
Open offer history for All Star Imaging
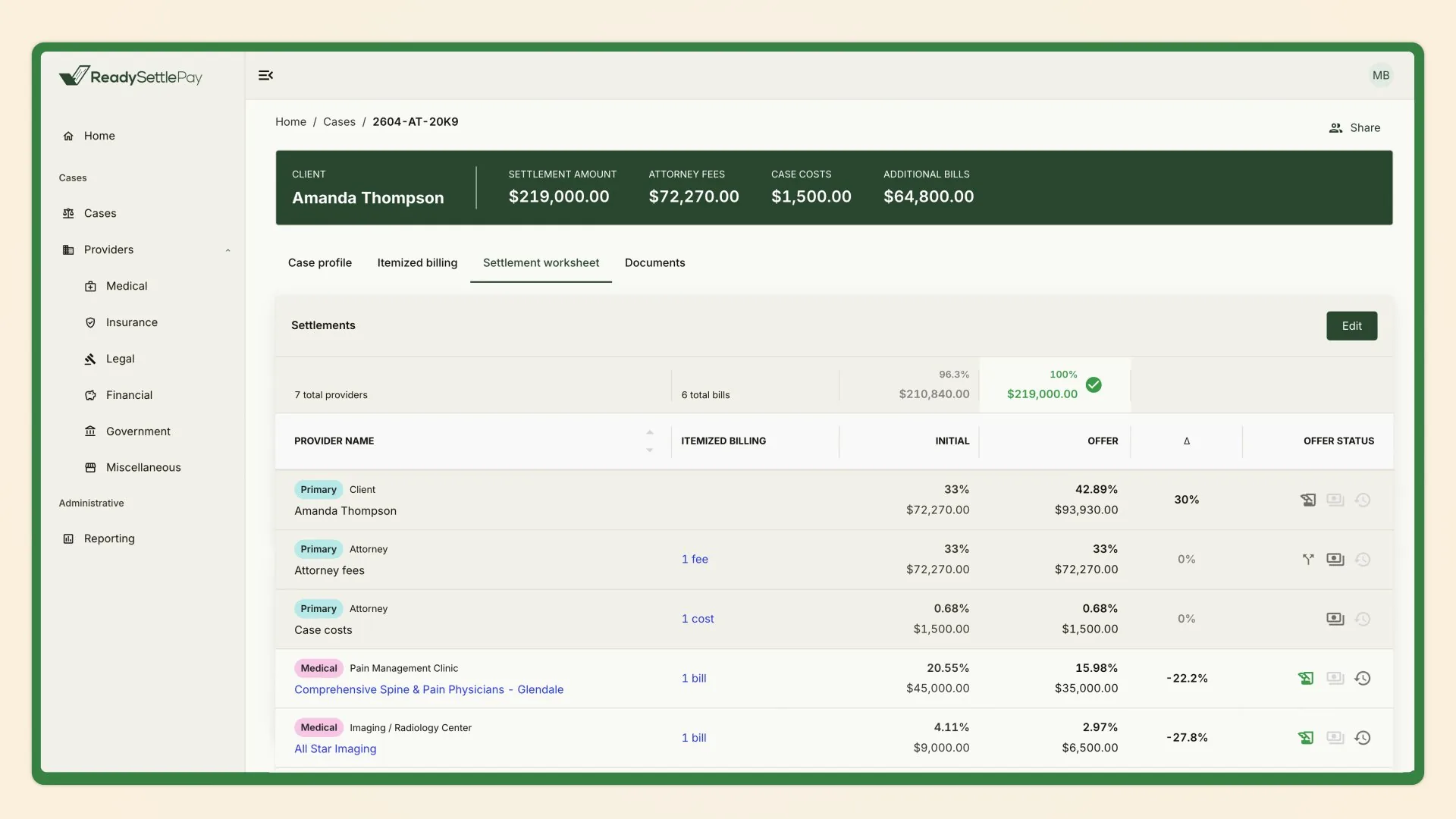[x=1363, y=737]
